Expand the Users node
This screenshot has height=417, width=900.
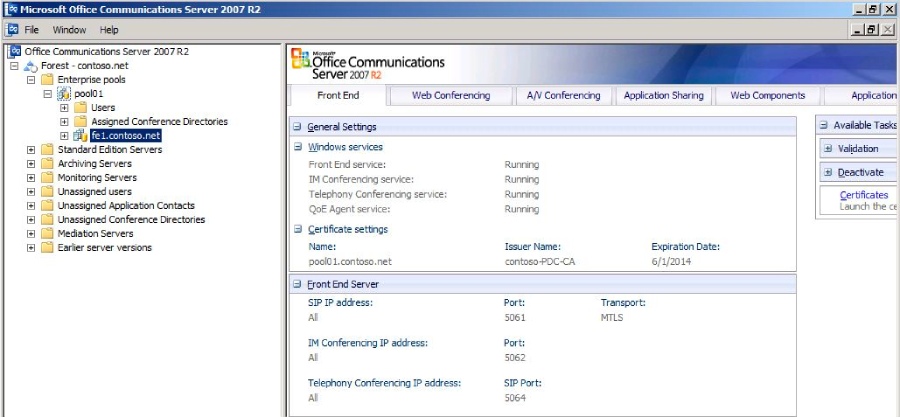pos(64,108)
